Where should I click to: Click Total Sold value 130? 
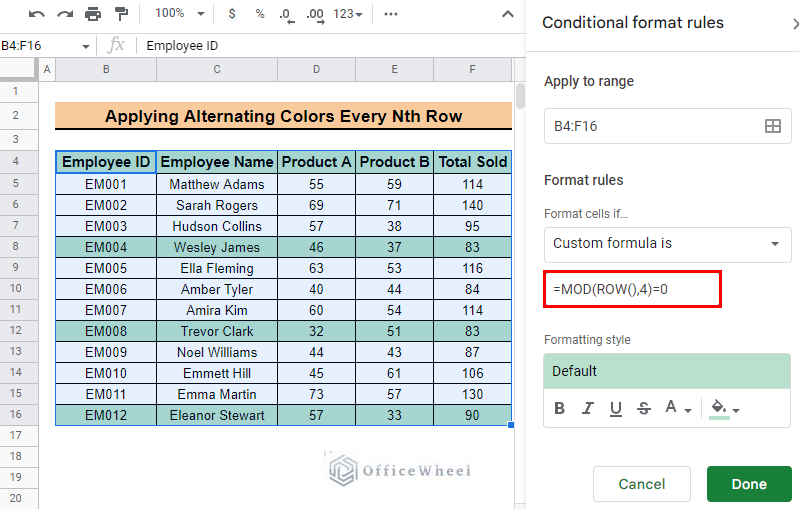coord(472,394)
